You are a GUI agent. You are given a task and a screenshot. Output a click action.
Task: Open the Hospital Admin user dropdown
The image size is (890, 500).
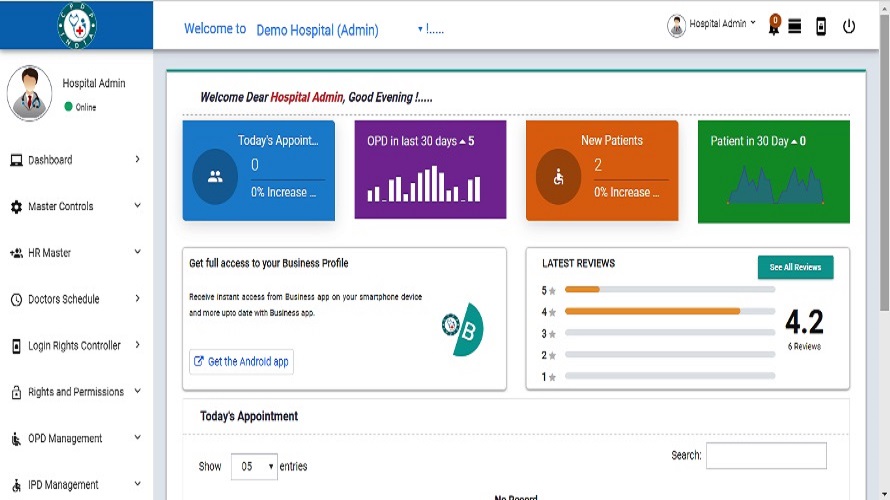(x=712, y=25)
